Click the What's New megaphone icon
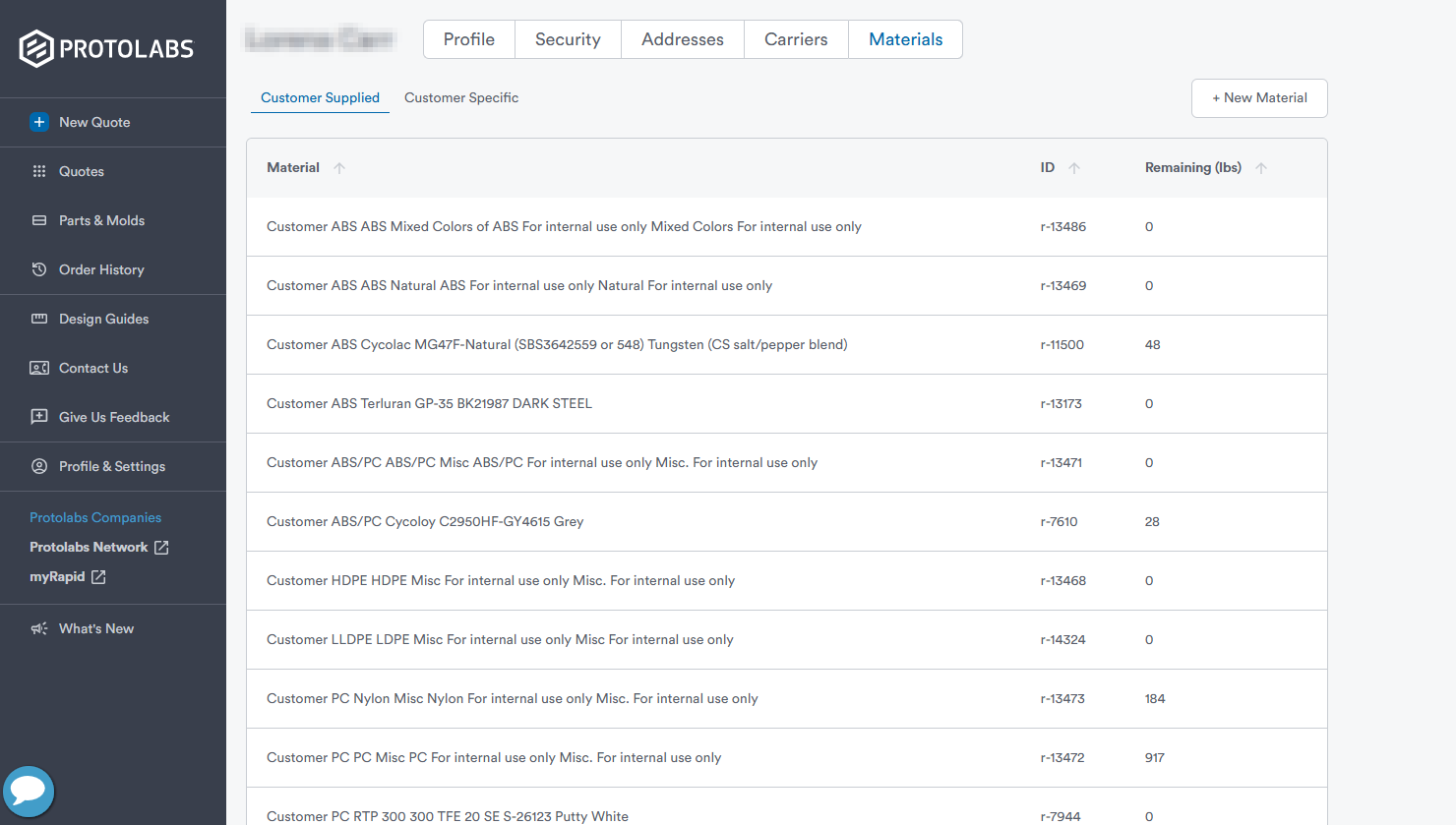Screen dimensions: 1456x825 click(x=39, y=628)
